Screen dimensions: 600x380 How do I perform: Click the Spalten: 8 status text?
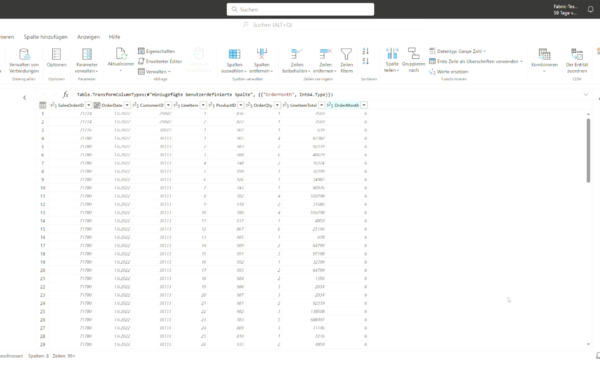(38, 356)
